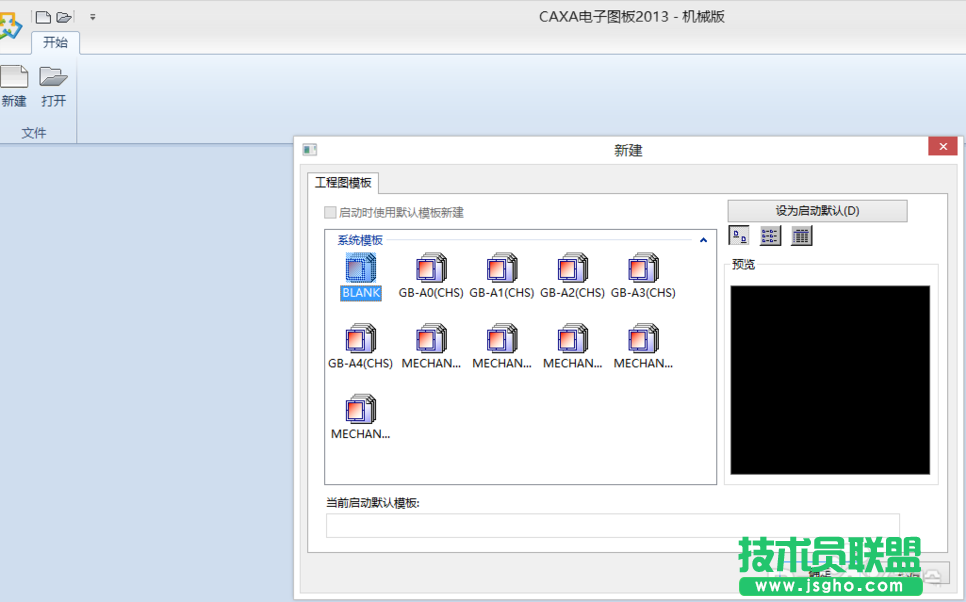
Task: Click the Open file icon in quick access toolbar
Action: coord(64,16)
